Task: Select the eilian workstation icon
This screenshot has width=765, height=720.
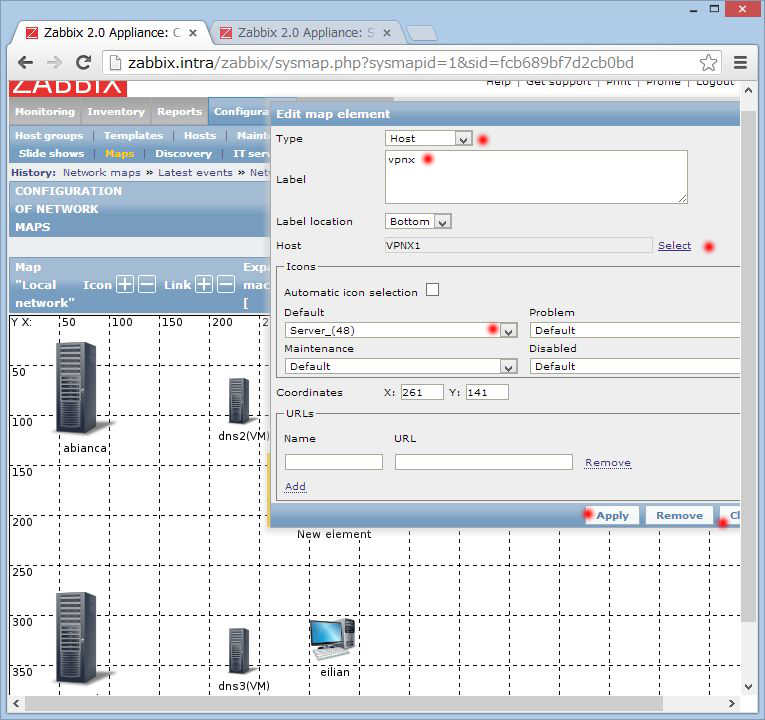Action: coord(333,639)
